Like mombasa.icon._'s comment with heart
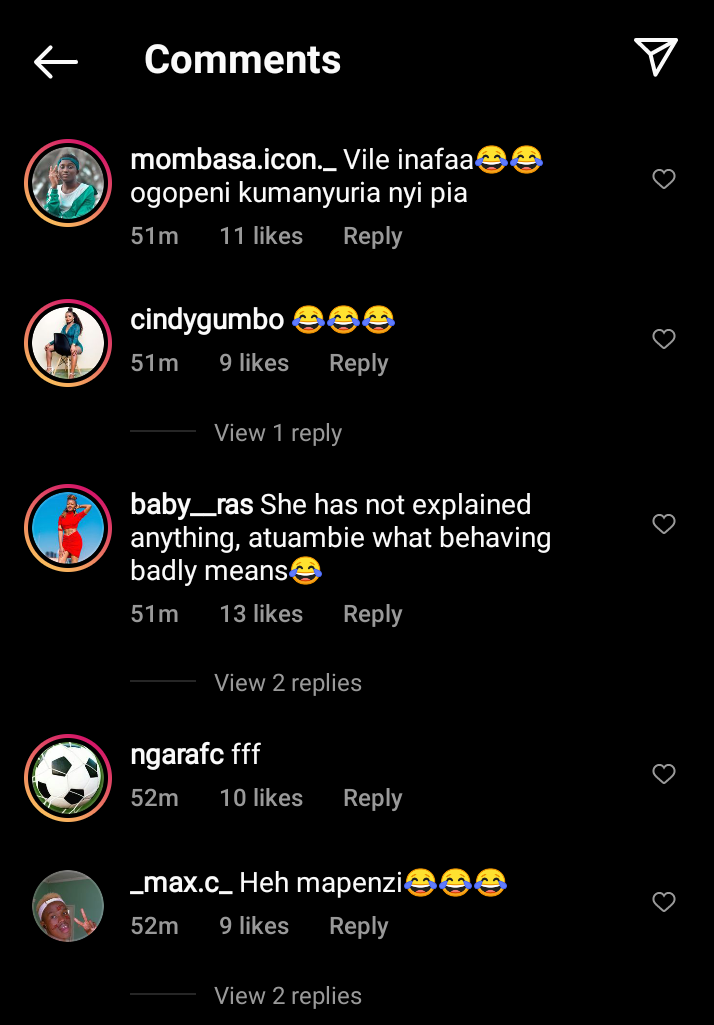 pos(664,178)
